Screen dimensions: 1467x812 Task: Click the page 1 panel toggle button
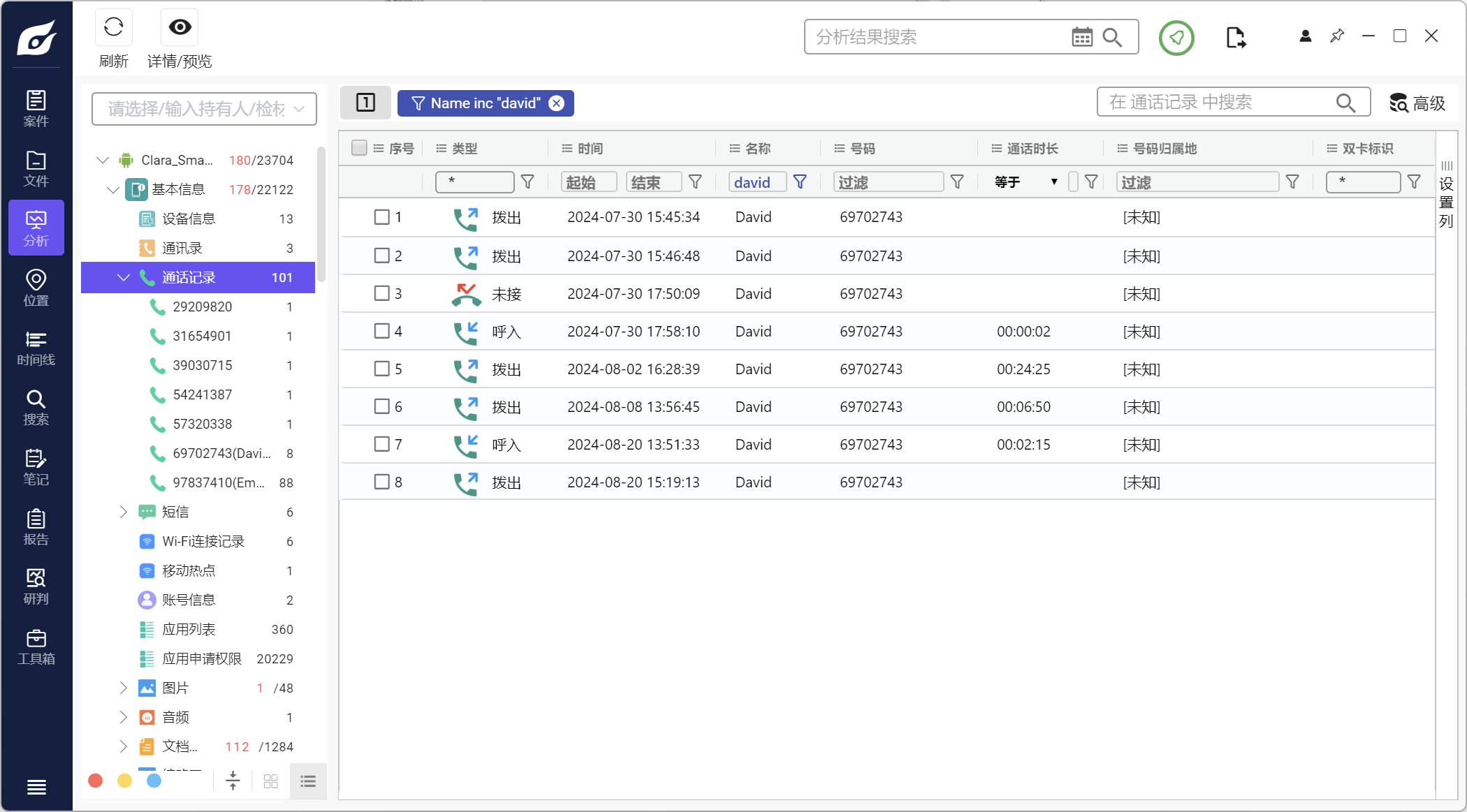click(x=365, y=103)
